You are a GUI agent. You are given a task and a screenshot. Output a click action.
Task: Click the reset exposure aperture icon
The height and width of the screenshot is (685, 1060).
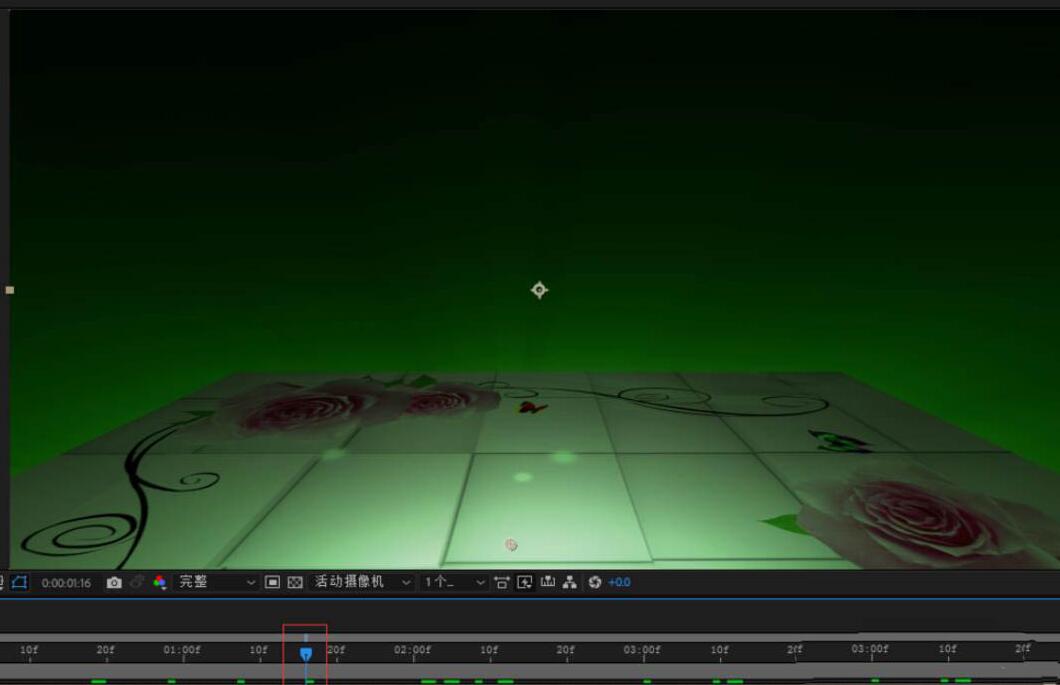tap(595, 582)
